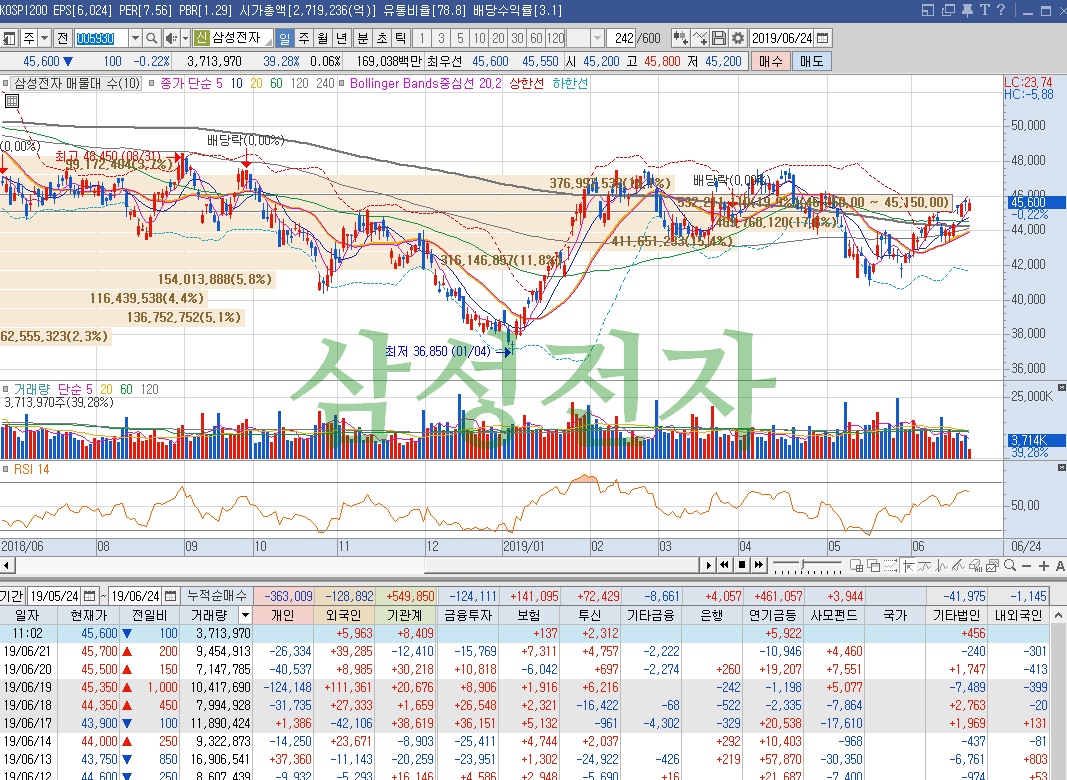Expand the volume panel corner button

click(x=1062, y=387)
